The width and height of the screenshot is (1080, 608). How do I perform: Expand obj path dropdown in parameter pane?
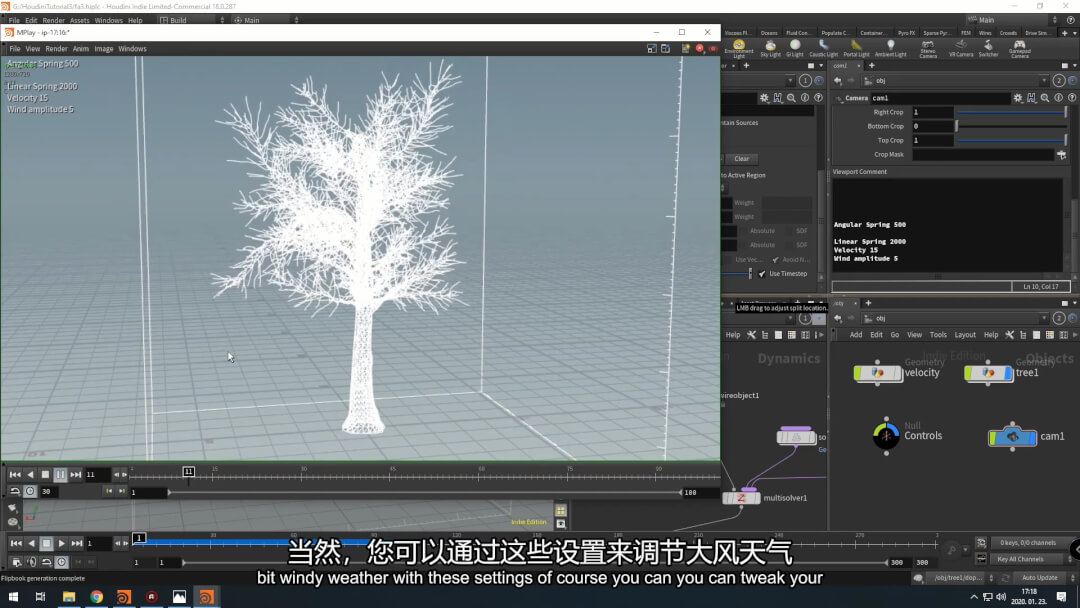1044,81
